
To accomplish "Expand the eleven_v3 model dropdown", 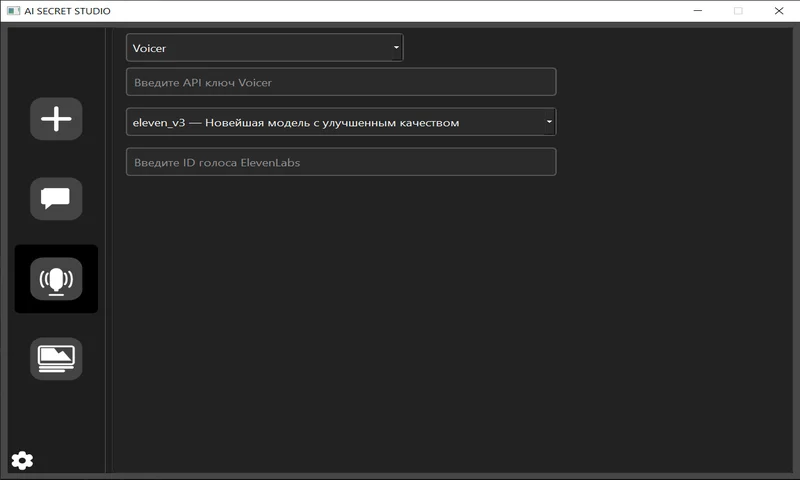I will coord(341,122).
